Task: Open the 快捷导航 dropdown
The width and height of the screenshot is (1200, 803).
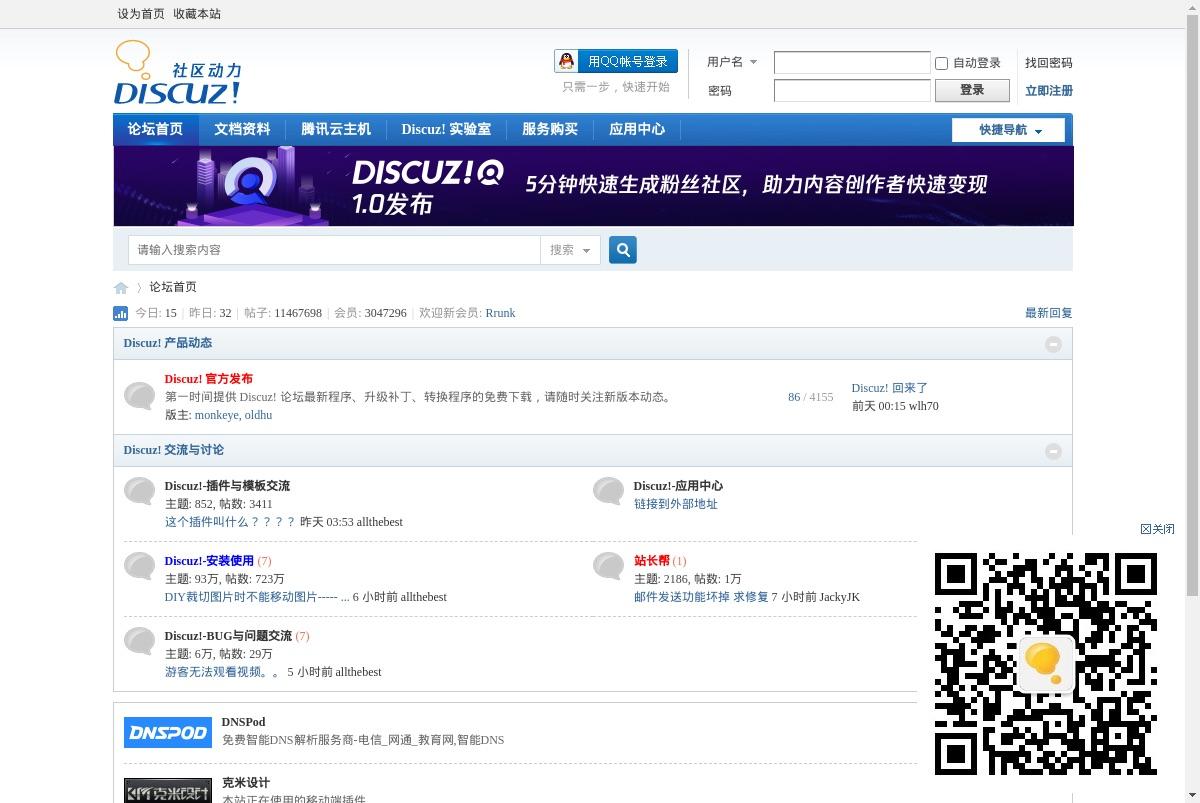Action: point(1008,130)
